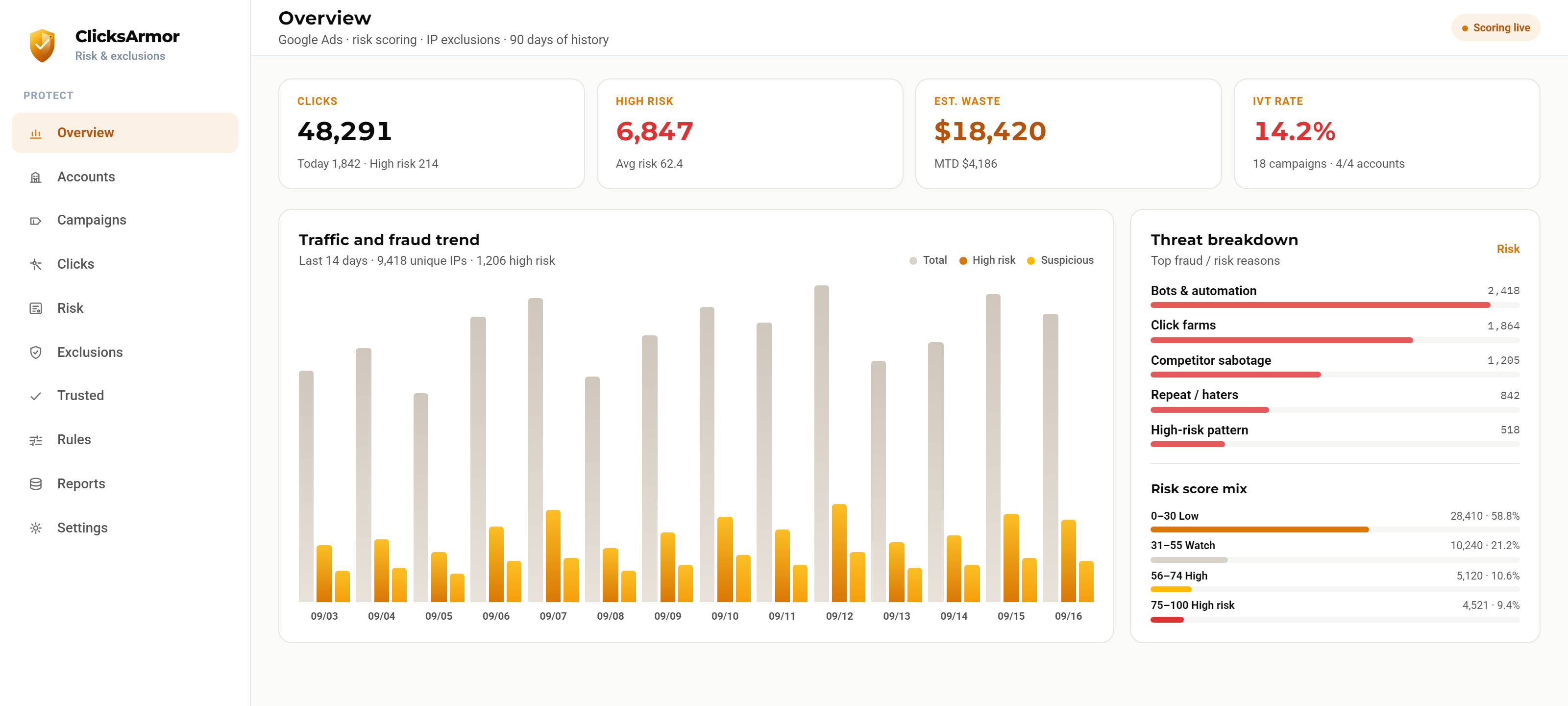Click the Exclusions menu label

[x=90, y=352]
